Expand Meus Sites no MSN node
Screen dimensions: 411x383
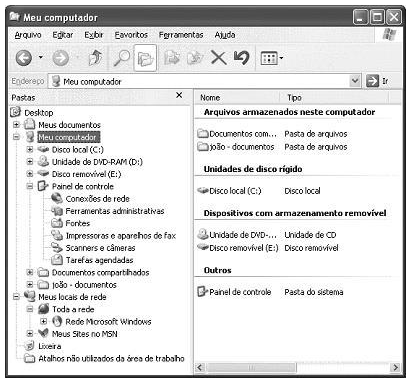pyautogui.click(x=30, y=334)
